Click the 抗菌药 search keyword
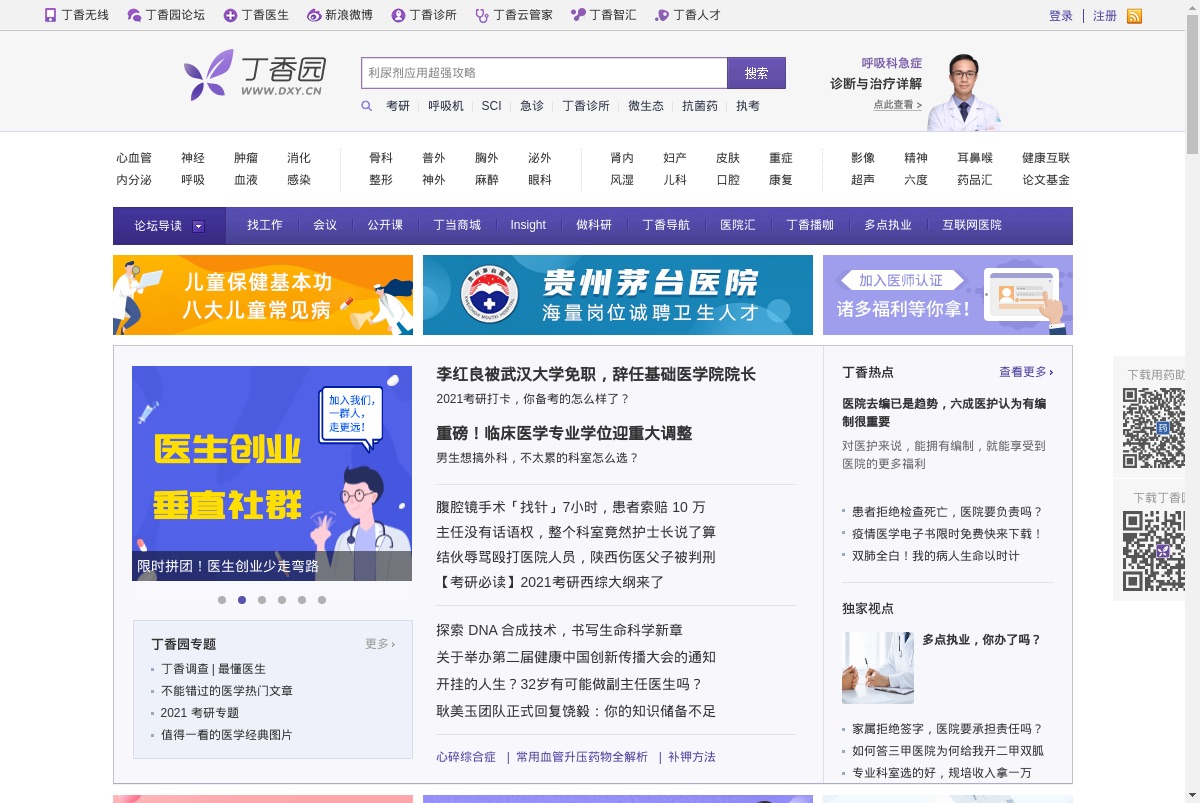Viewport: 1200px width, 803px height. (x=700, y=106)
